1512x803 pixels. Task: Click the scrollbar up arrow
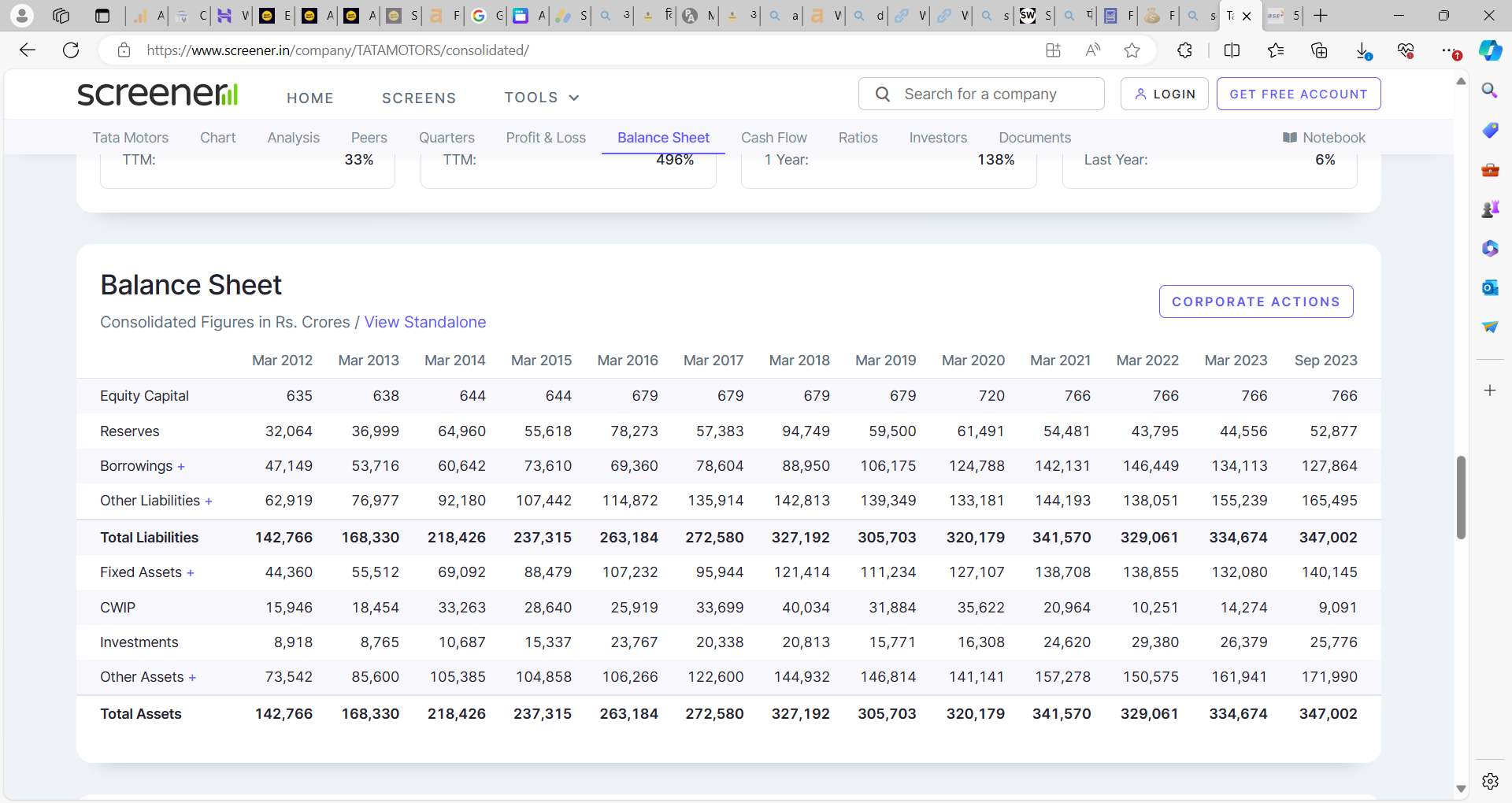(x=1461, y=81)
